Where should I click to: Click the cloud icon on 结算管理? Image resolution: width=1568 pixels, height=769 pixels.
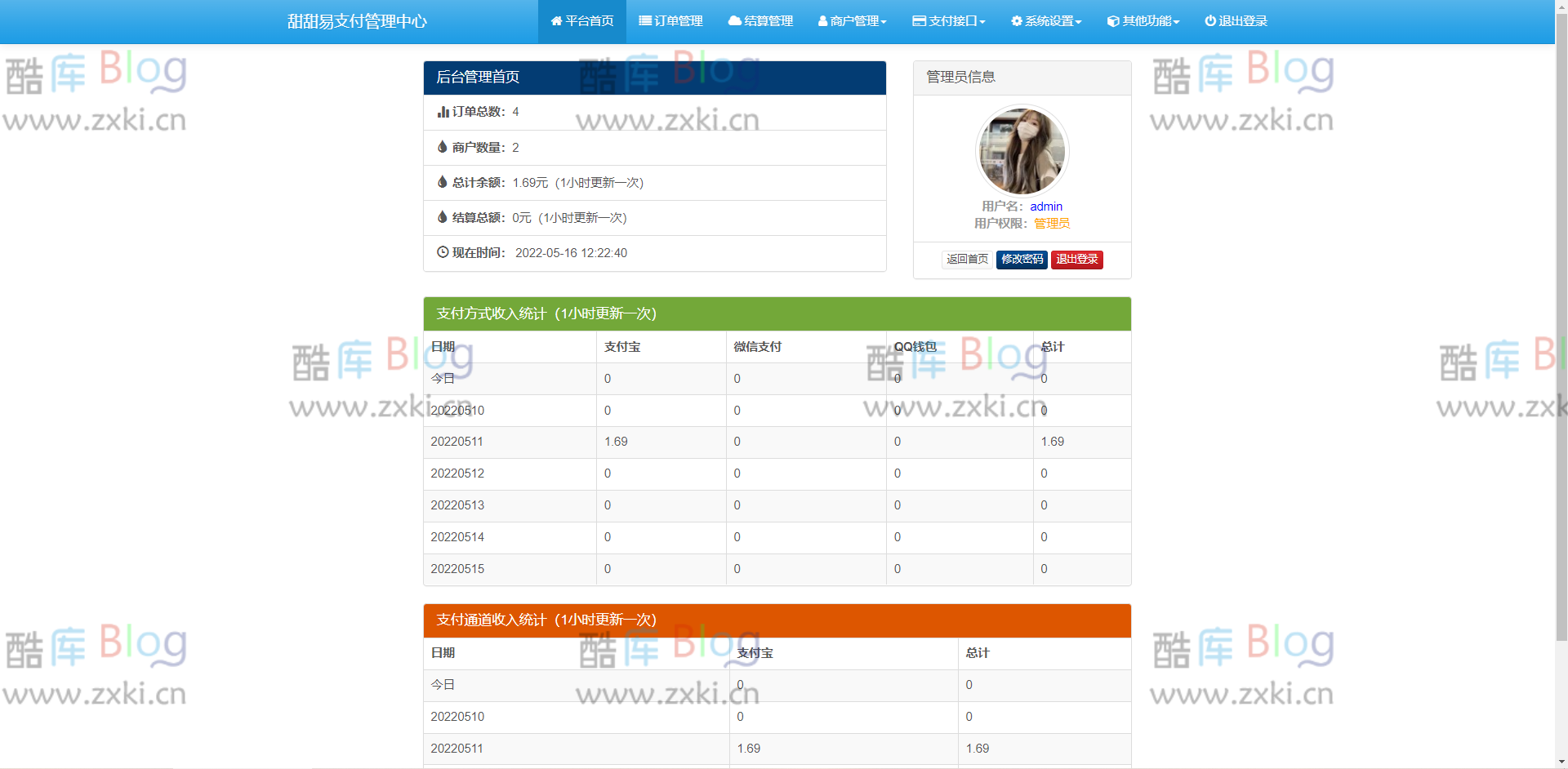(733, 21)
